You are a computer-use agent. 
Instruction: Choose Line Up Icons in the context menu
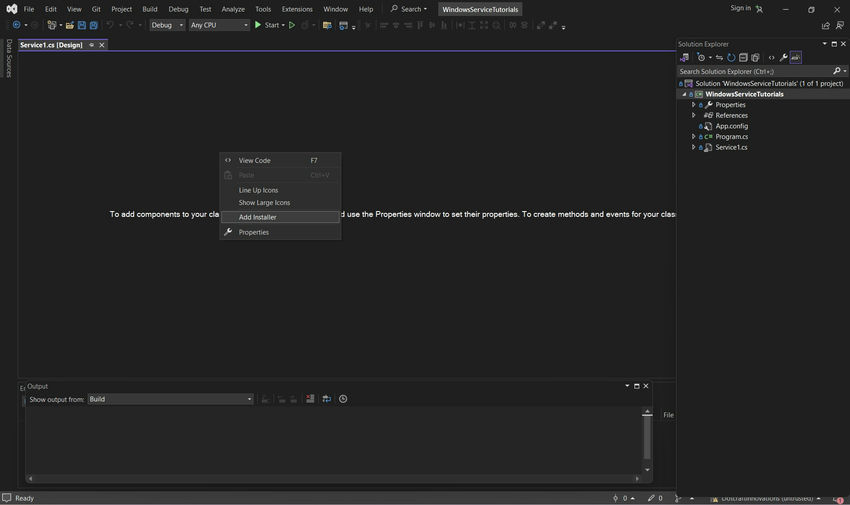[280, 190]
